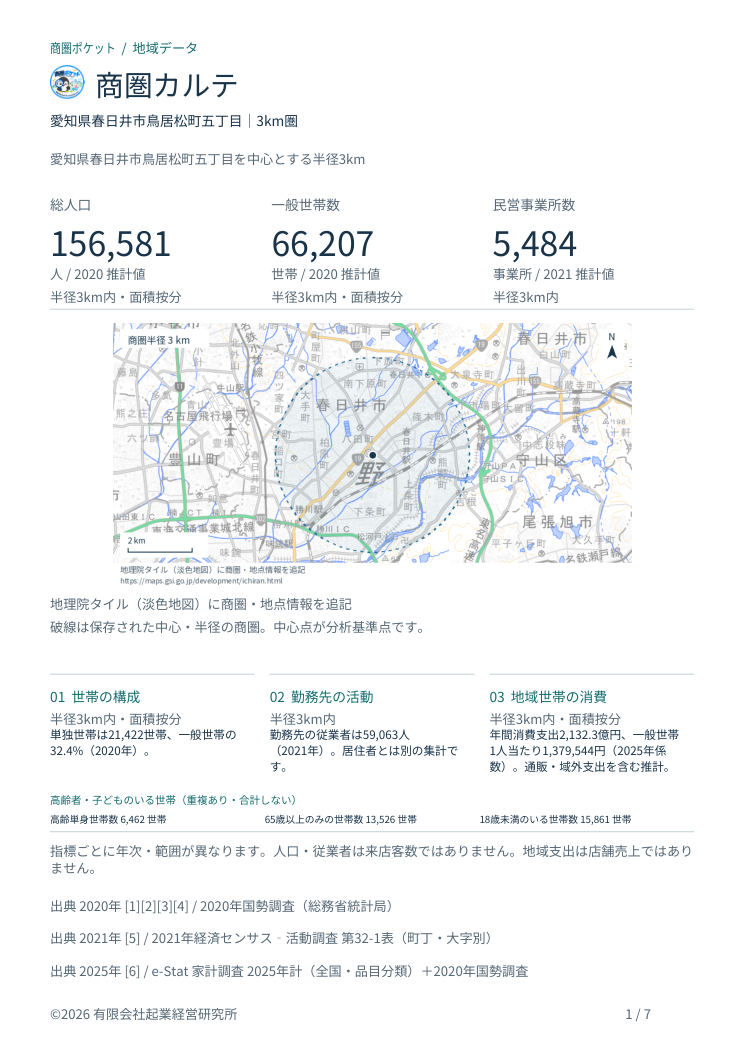Click the 商圏半径 3 km map label
The width and height of the screenshot is (745, 1053).
(x=159, y=340)
